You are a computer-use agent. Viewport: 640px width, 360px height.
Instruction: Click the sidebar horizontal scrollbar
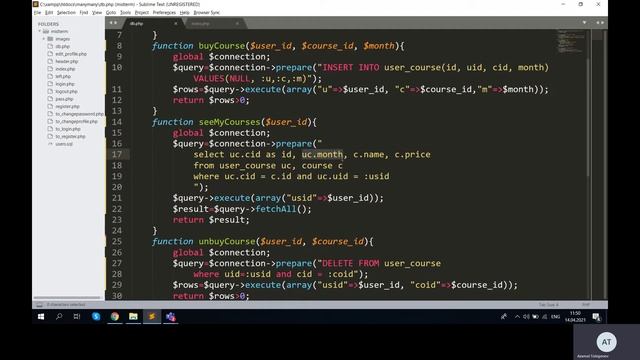[67, 298]
